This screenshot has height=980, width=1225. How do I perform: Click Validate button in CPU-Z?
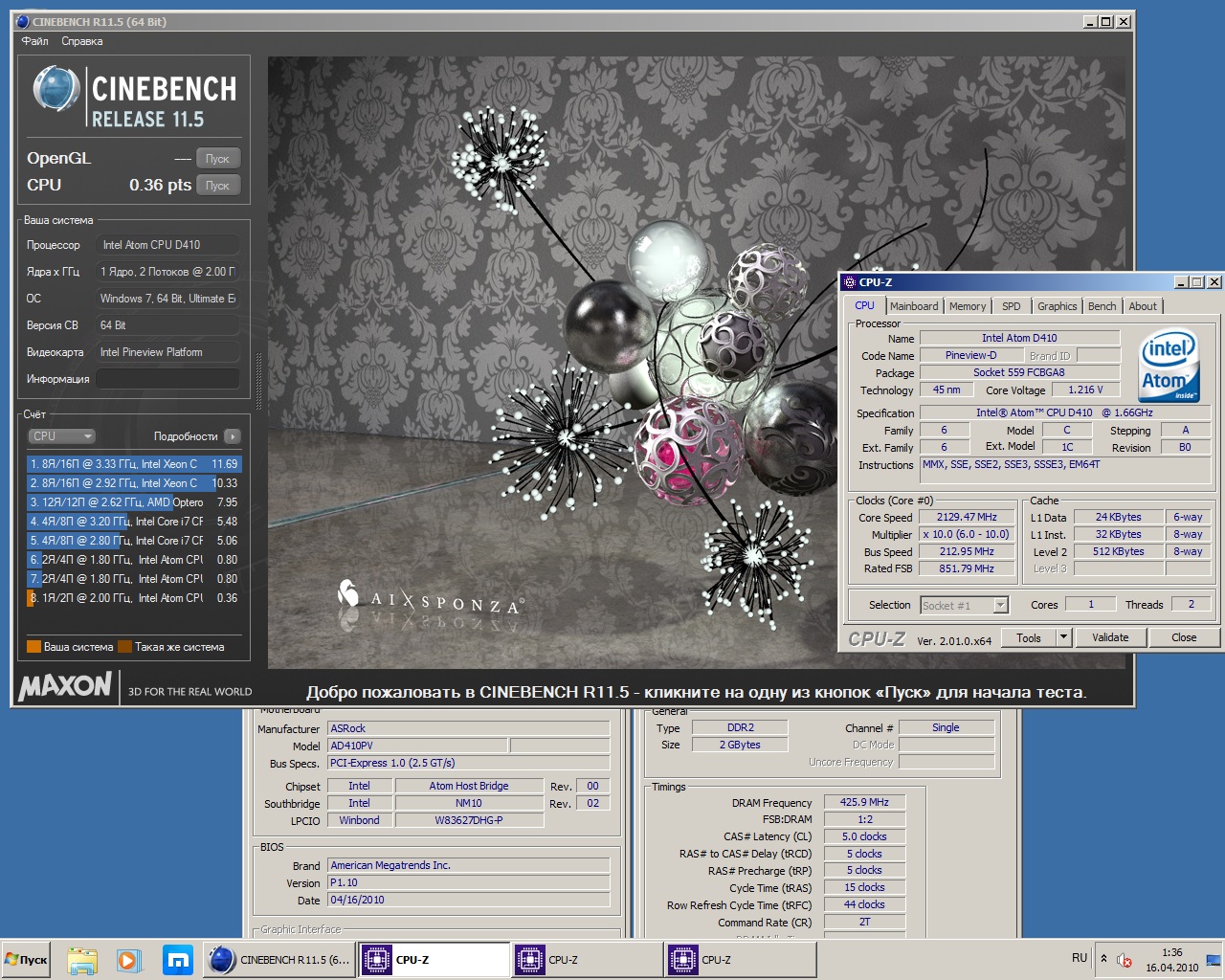1110,637
